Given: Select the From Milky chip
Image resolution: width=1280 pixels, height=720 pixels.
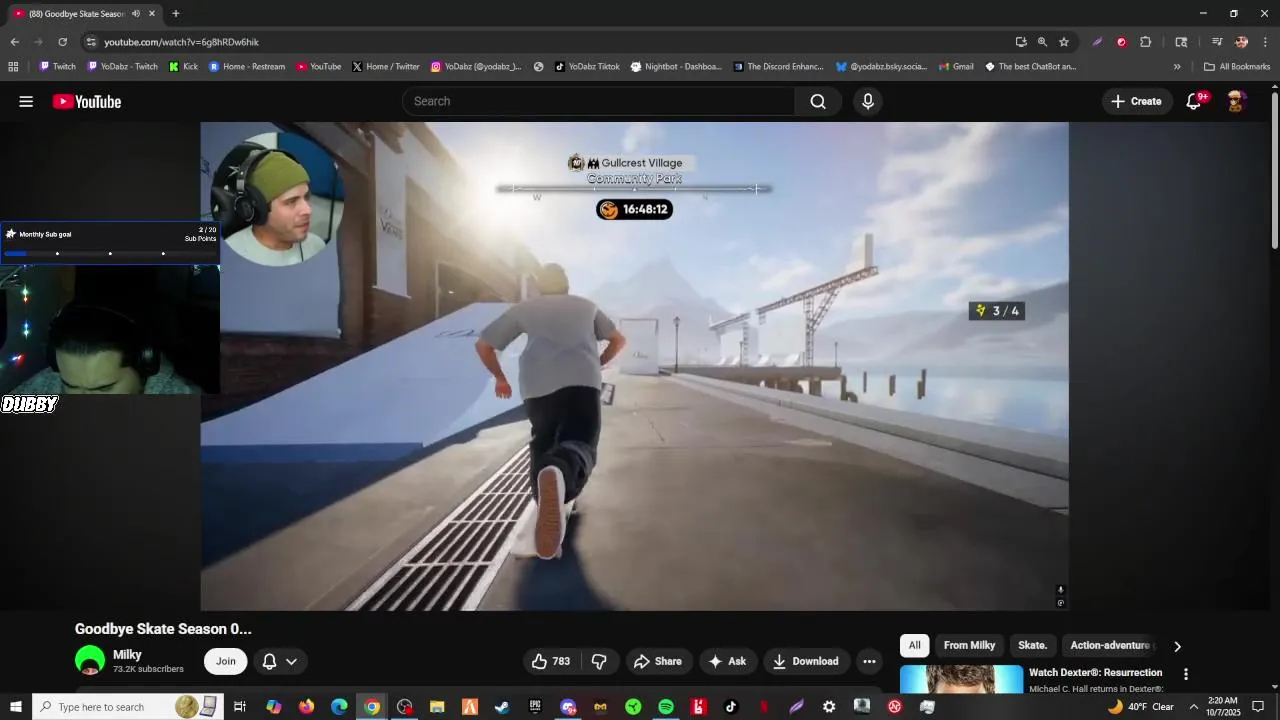Looking at the screenshot, I should tap(969, 645).
